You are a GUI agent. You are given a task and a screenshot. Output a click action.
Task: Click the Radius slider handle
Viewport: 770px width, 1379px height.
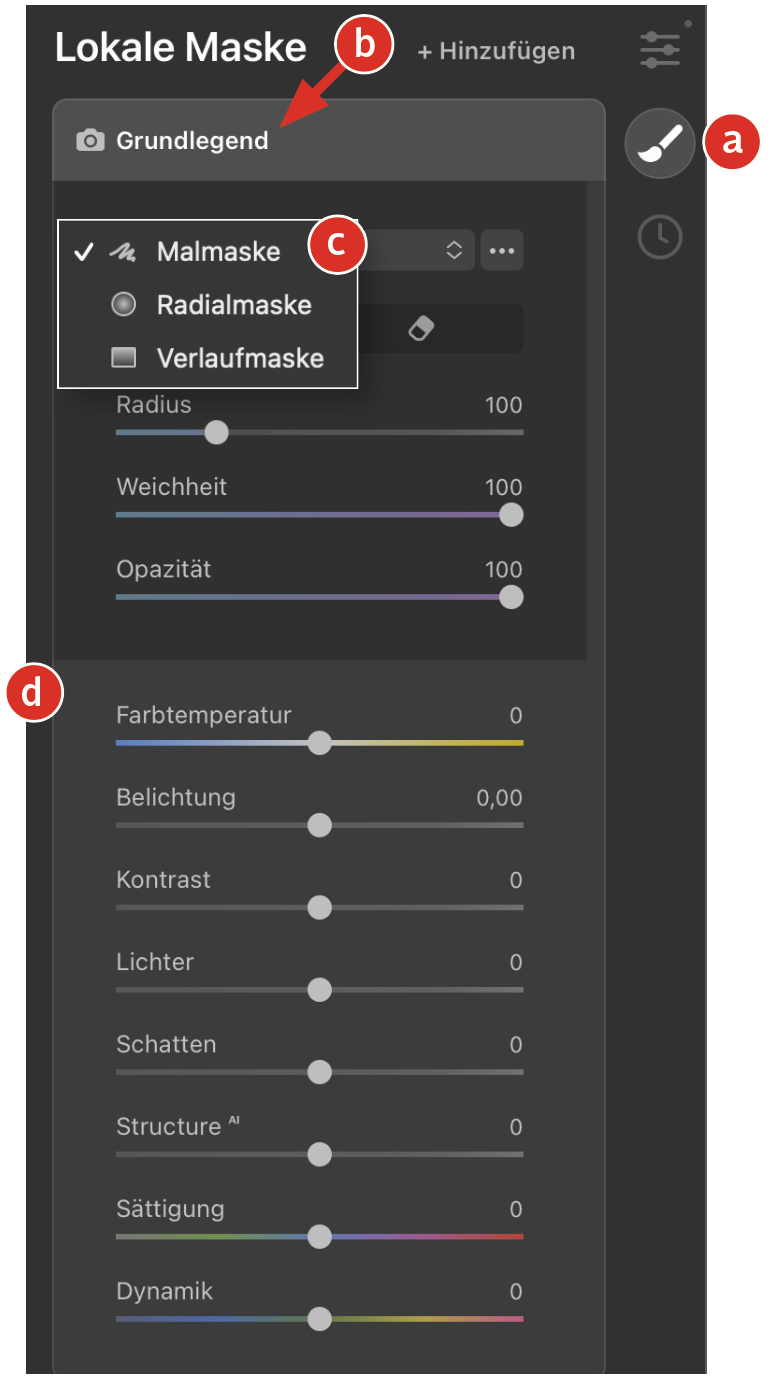216,433
